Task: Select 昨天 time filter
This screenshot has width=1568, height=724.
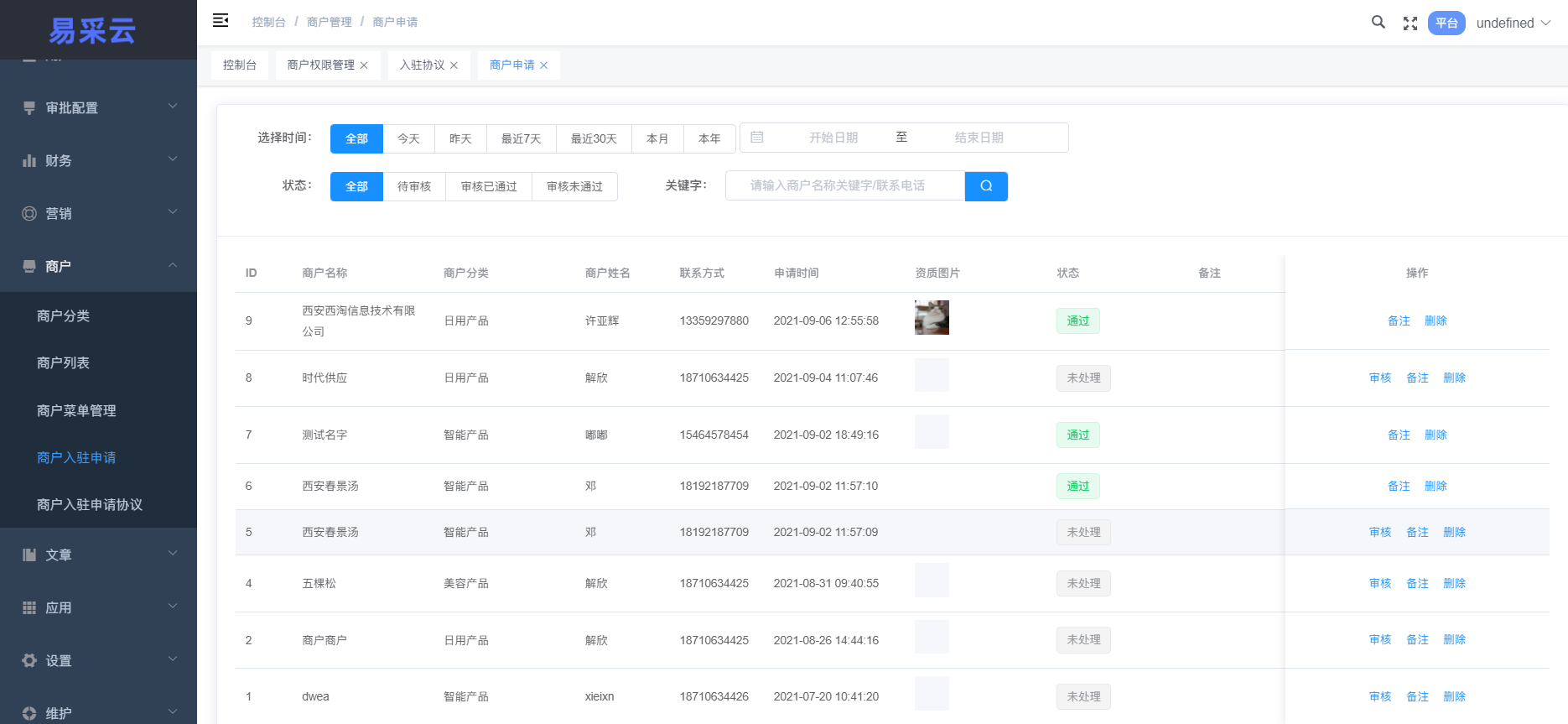Action: 460,138
